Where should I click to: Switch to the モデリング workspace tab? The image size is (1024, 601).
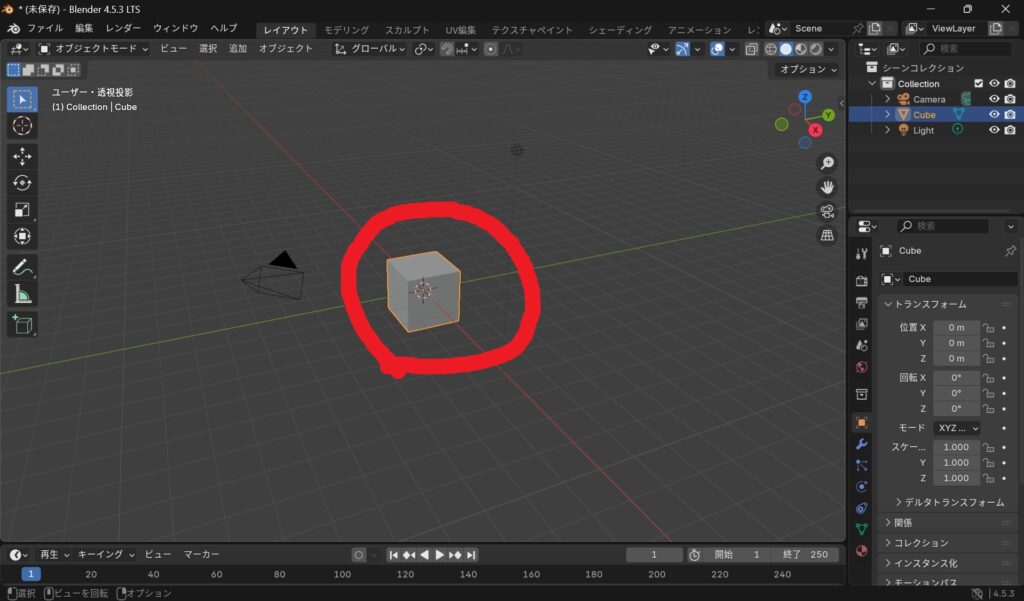point(346,30)
